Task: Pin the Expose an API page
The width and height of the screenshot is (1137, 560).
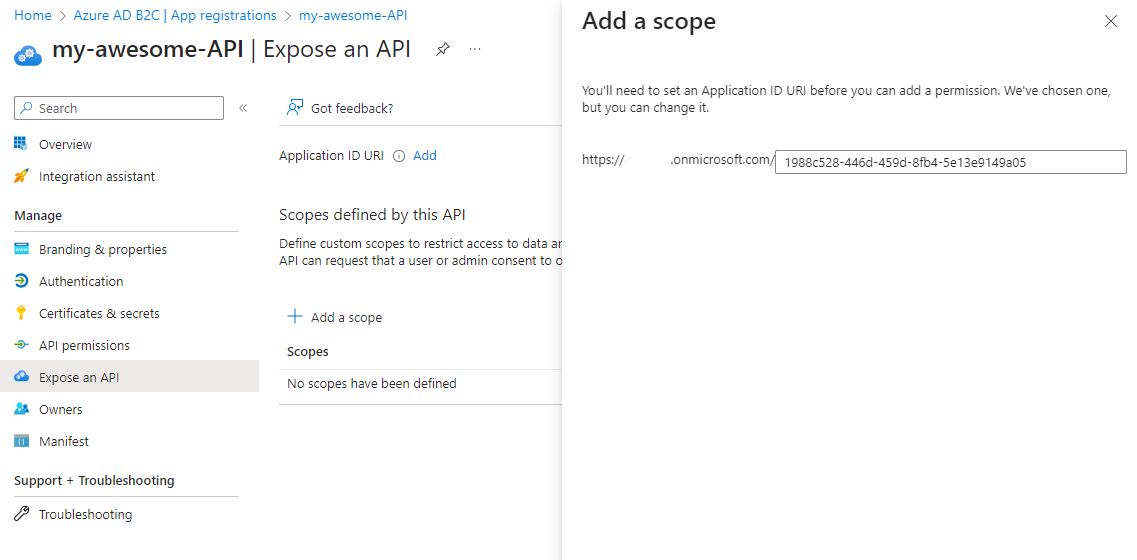Action: tap(442, 49)
